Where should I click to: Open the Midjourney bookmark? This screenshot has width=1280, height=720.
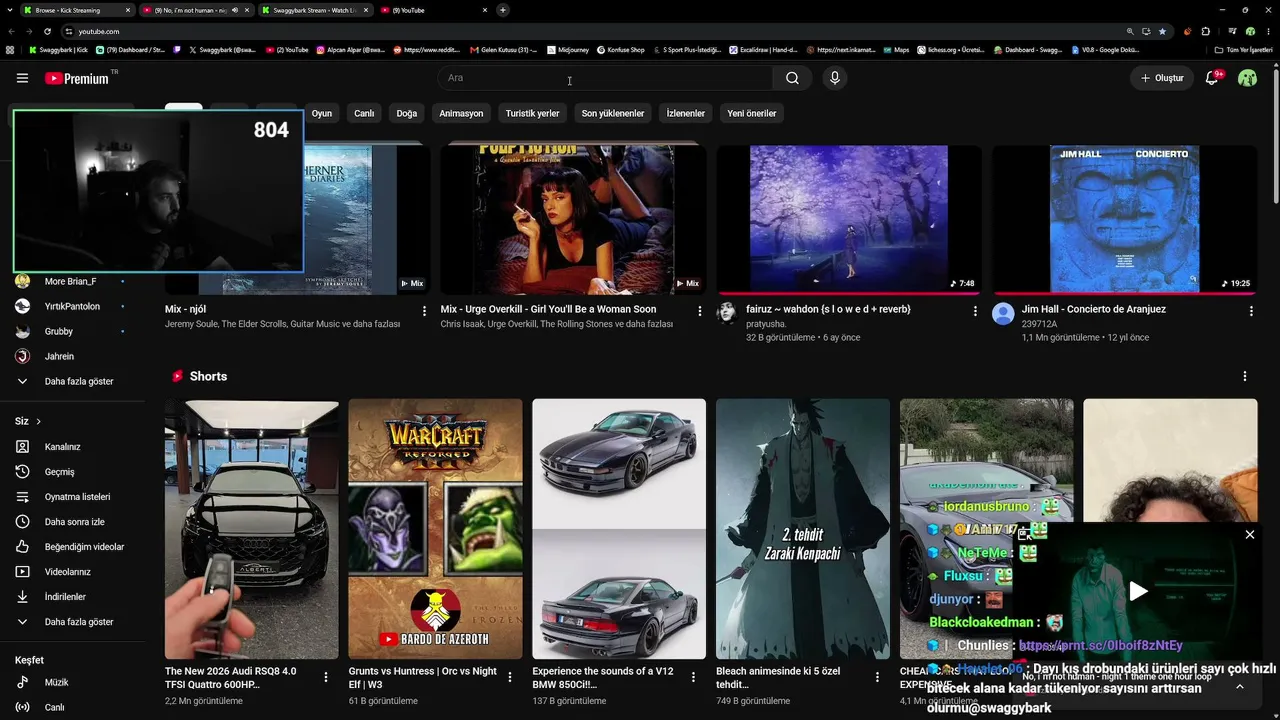[x=567, y=49]
